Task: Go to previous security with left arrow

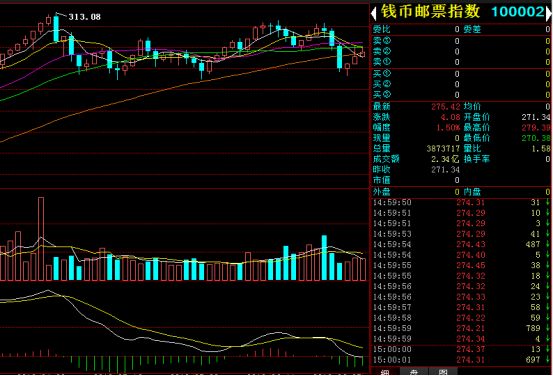Action: pos(373,13)
